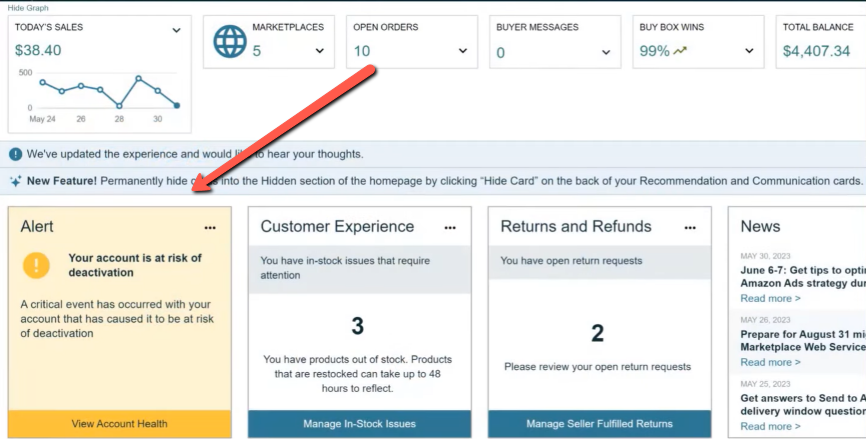This screenshot has height=439, width=866.
Task: Click Manage Seller Fulfilled Returns button
Action: pos(599,424)
